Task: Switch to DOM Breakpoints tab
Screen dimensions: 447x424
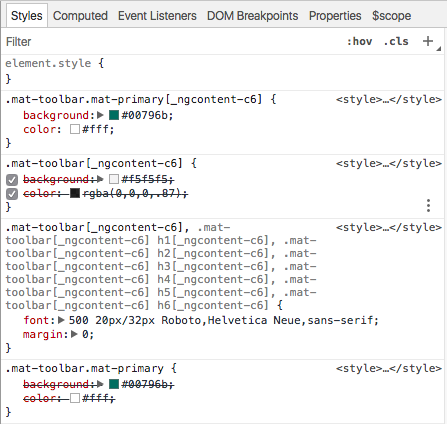Action: click(253, 16)
